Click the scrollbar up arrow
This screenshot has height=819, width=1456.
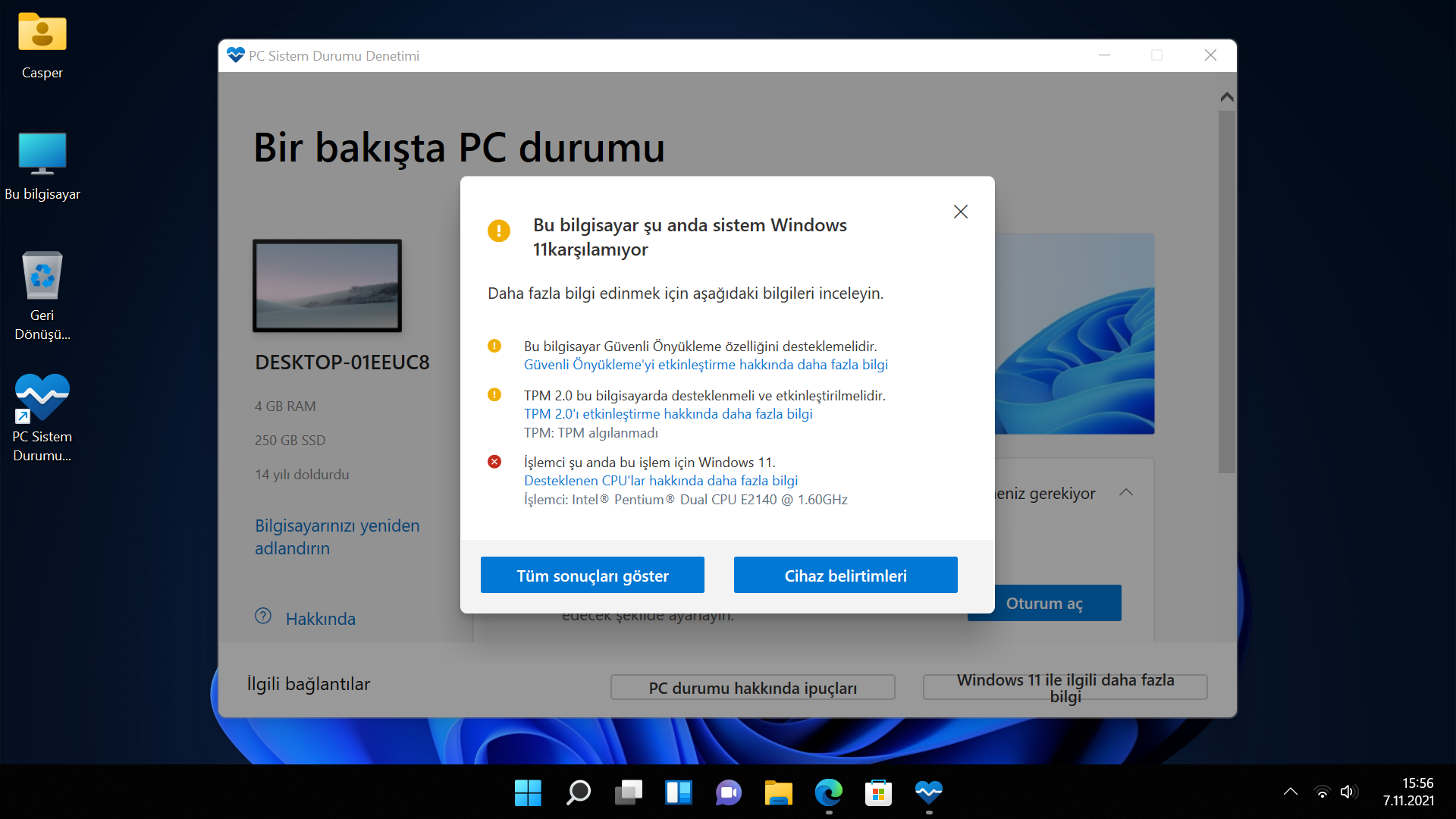[x=1226, y=97]
